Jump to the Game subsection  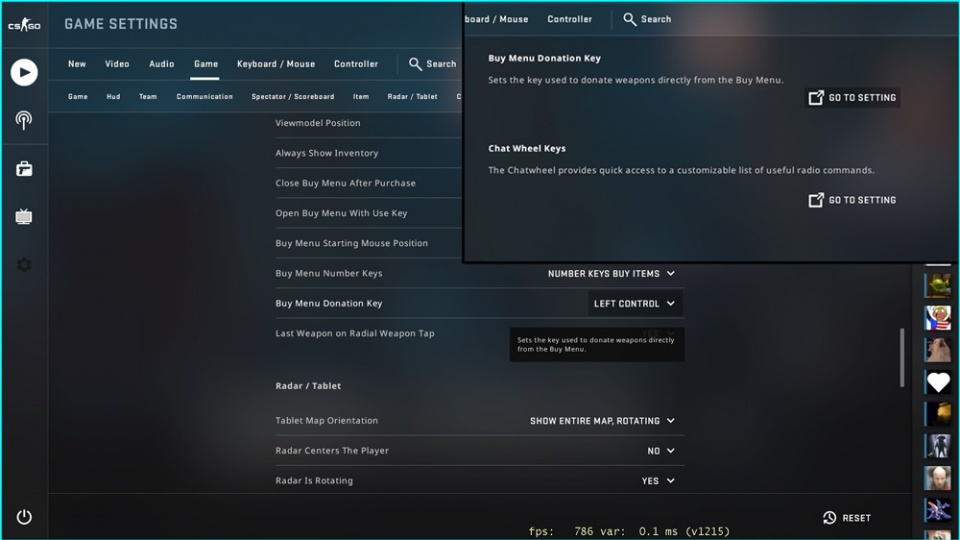[x=78, y=97]
